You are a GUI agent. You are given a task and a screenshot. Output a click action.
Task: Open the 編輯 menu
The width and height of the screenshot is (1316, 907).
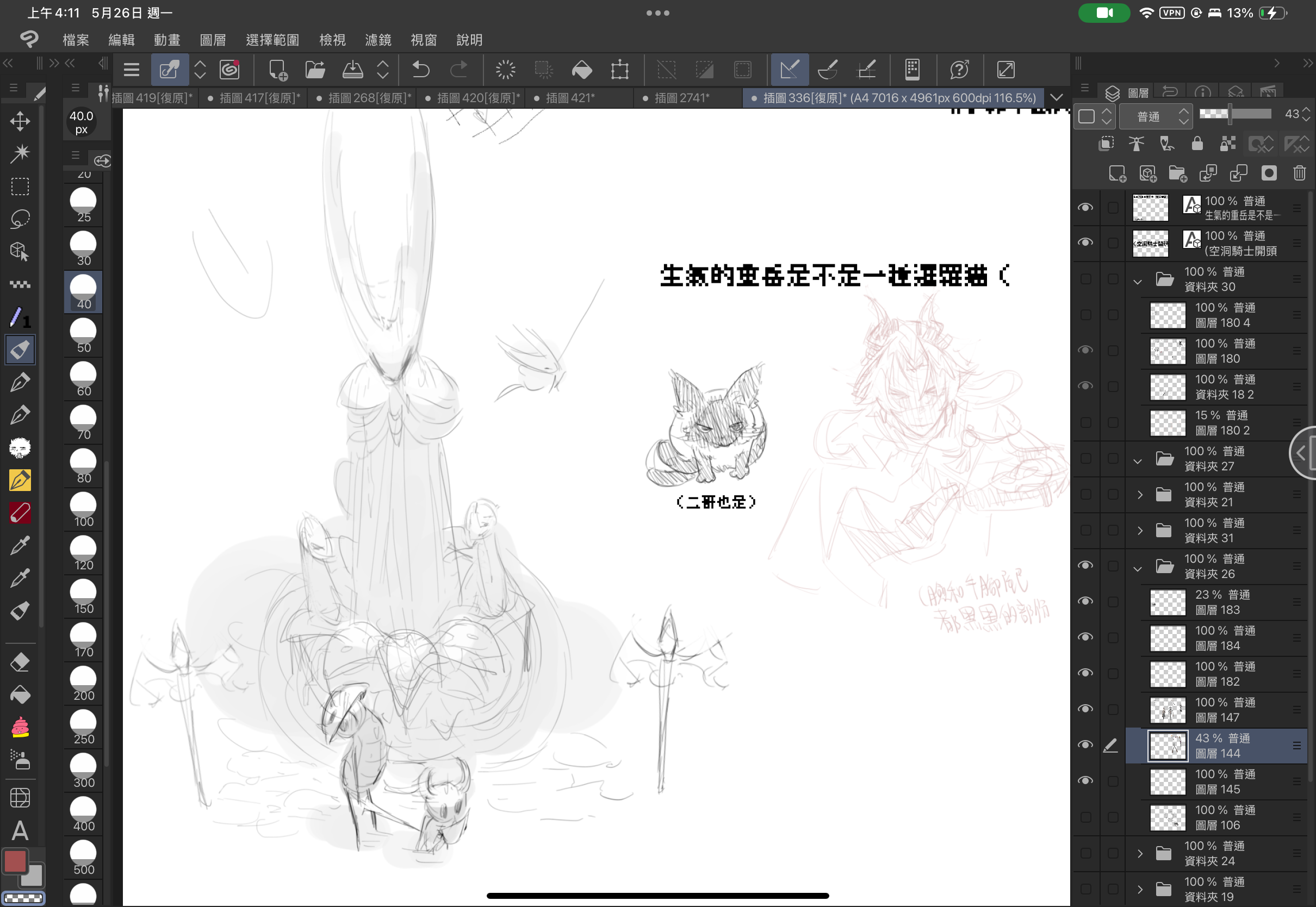[122, 40]
